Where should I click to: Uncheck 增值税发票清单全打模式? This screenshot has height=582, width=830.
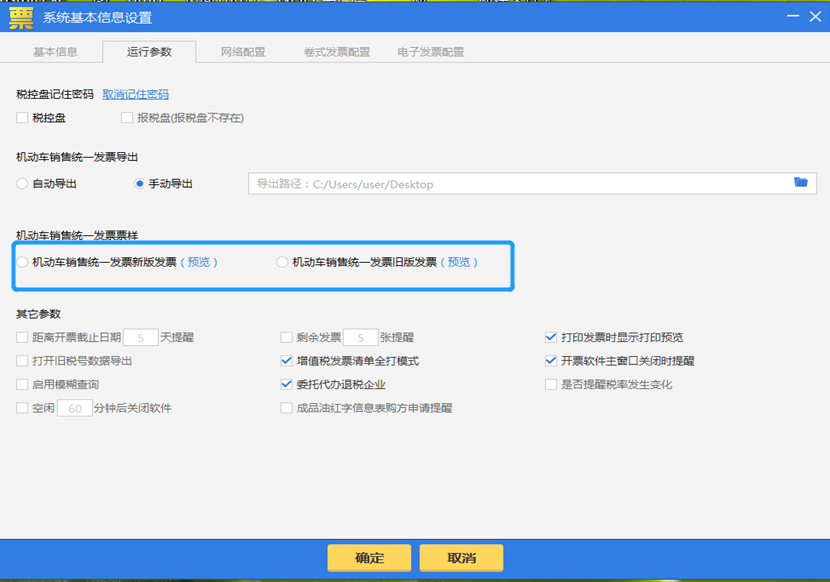(286, 361)
